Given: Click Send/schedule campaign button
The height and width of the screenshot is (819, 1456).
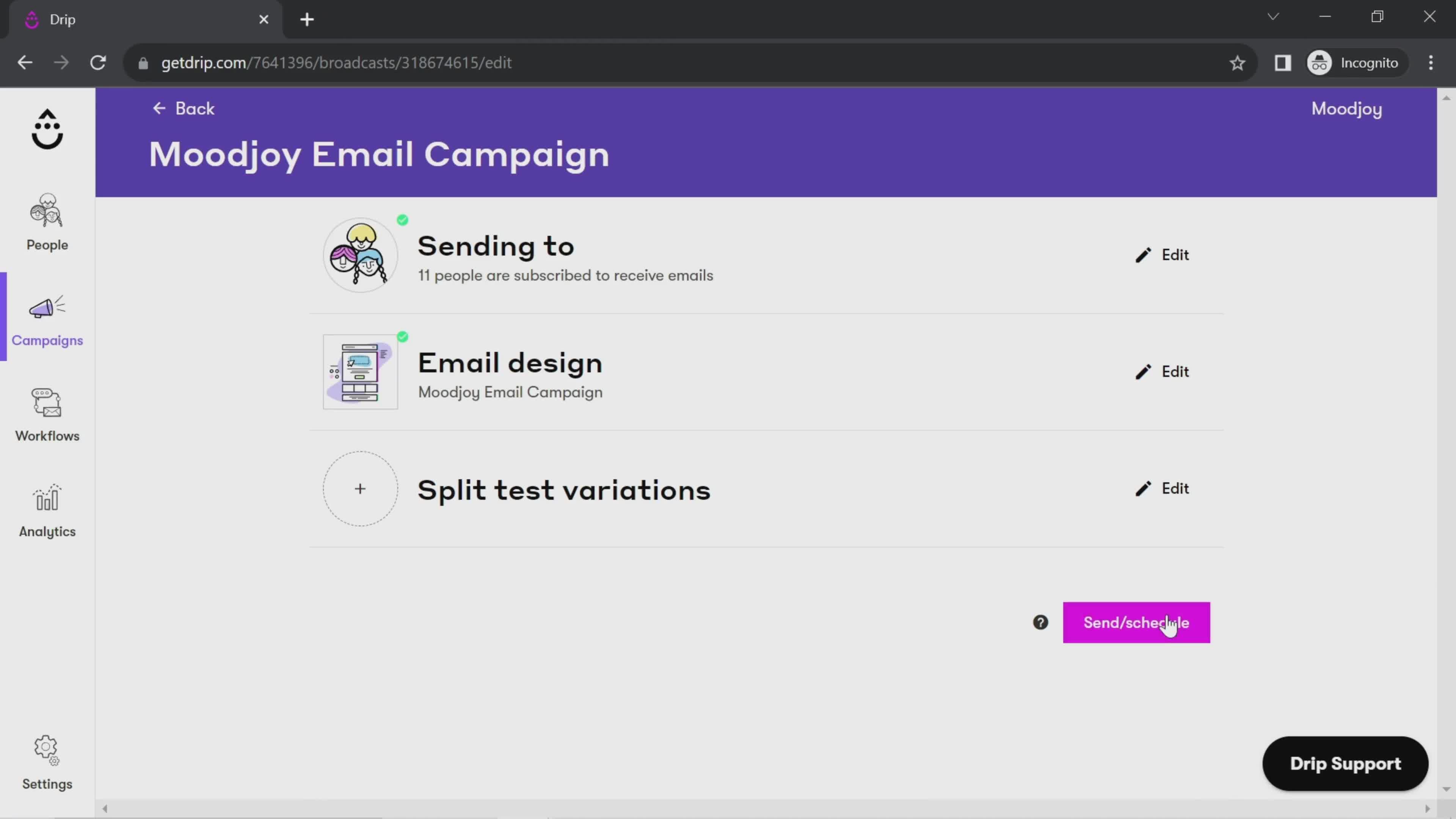Looking at the screenshot, I should 1136,622.
